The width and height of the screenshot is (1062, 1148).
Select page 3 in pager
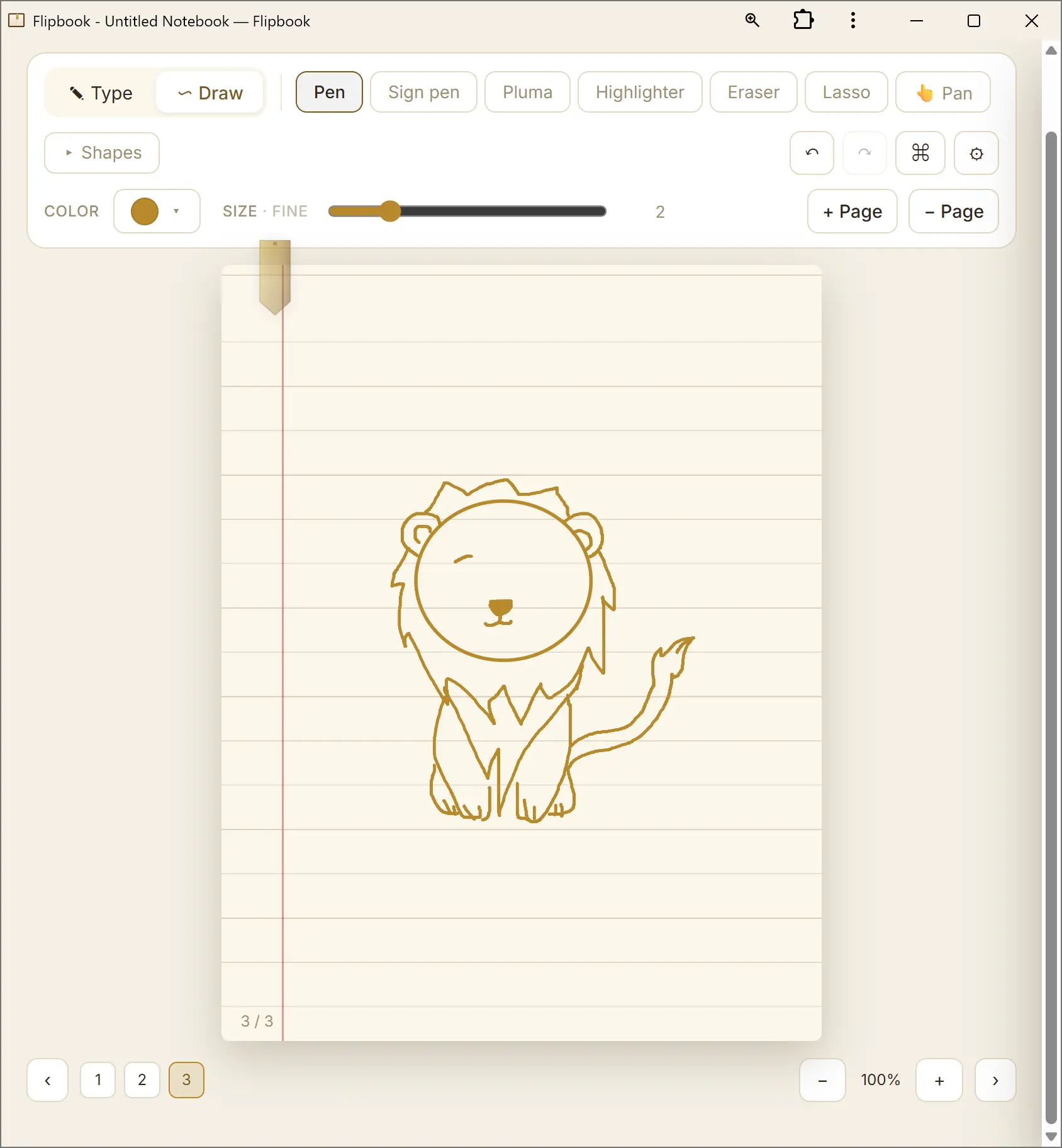[x=186, y=1080]
